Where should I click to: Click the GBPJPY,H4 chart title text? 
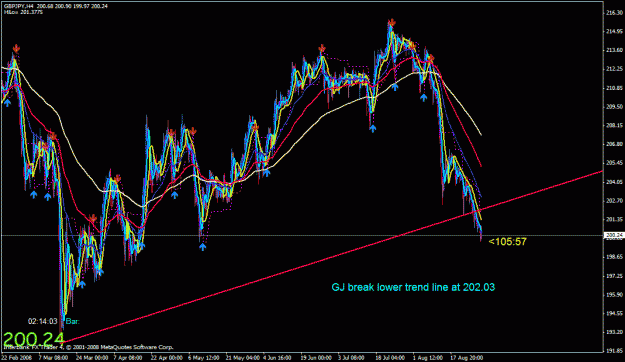pyautogui.click(x=56, y=6)
